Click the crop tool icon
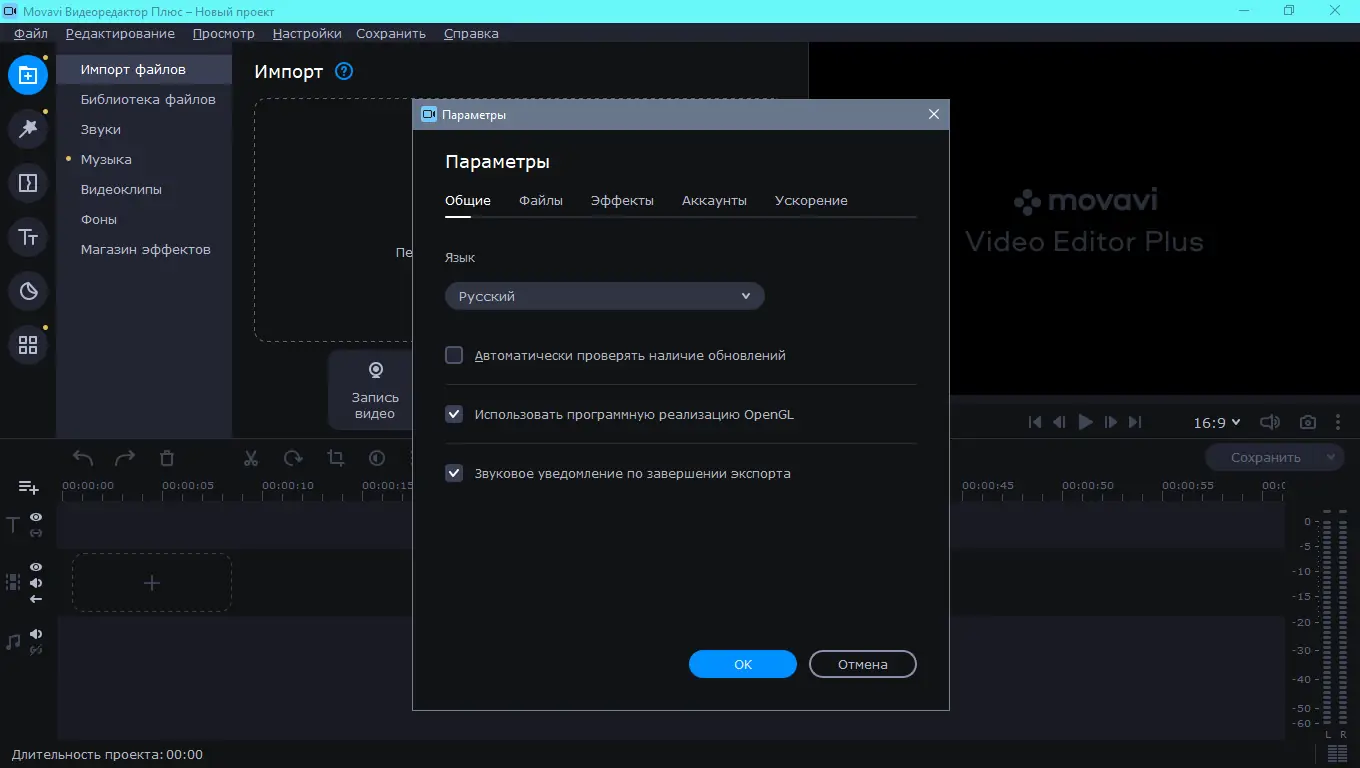1360x768 pixels. coord(335,458)
